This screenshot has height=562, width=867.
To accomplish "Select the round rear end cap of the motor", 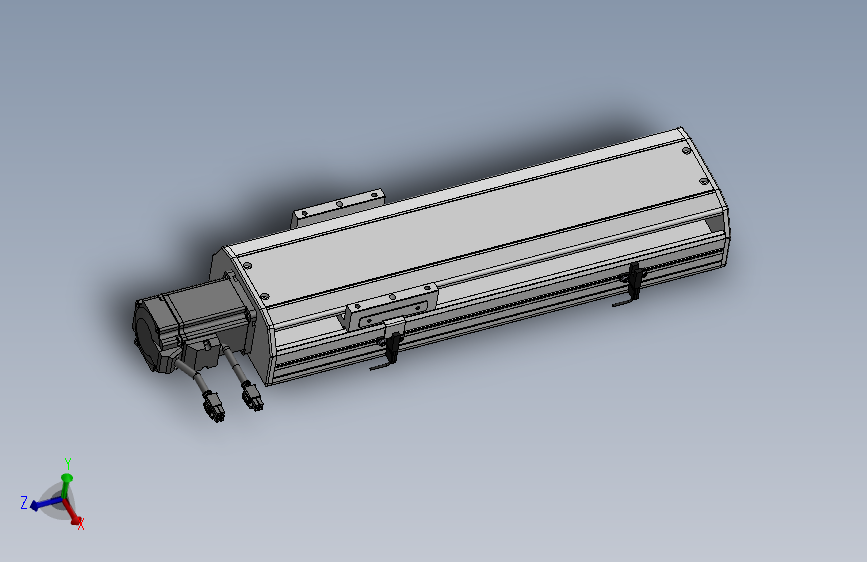I will click(146, 335).
